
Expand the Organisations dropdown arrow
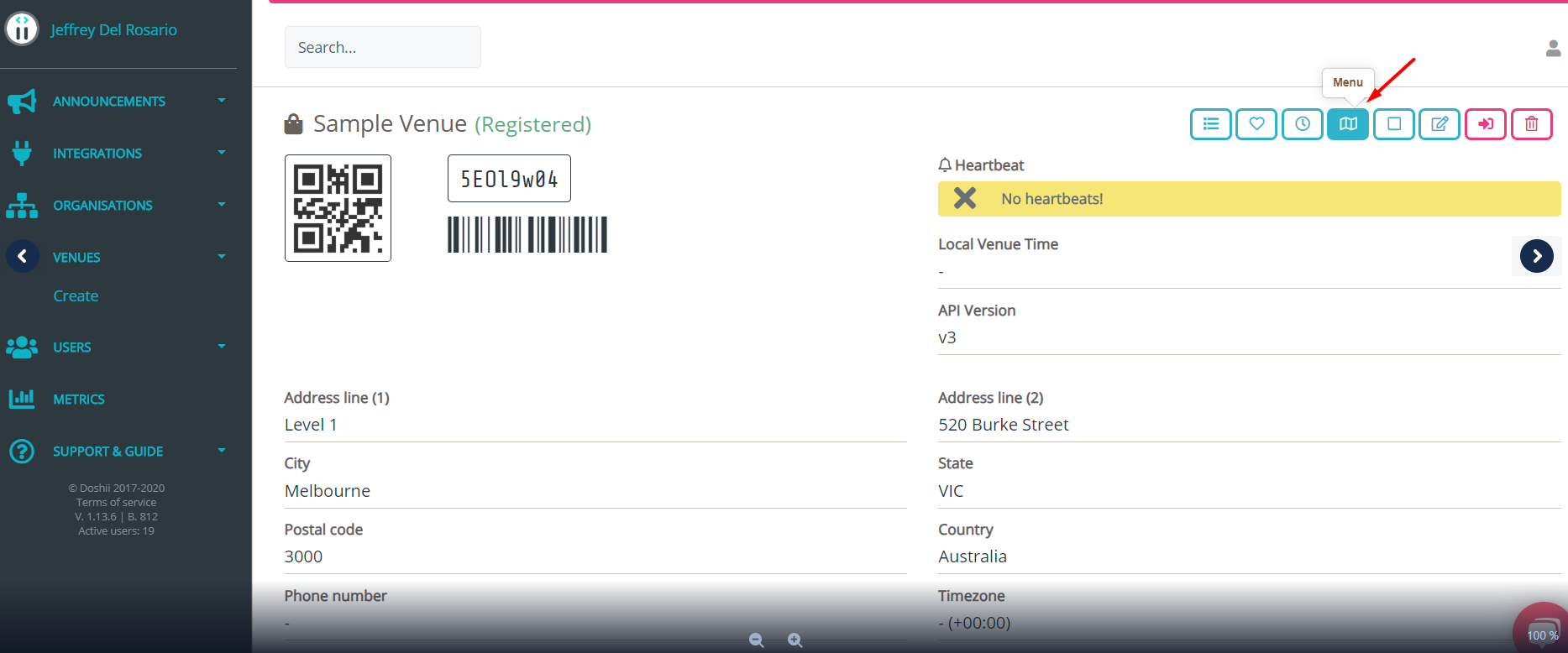coord(222,205)
